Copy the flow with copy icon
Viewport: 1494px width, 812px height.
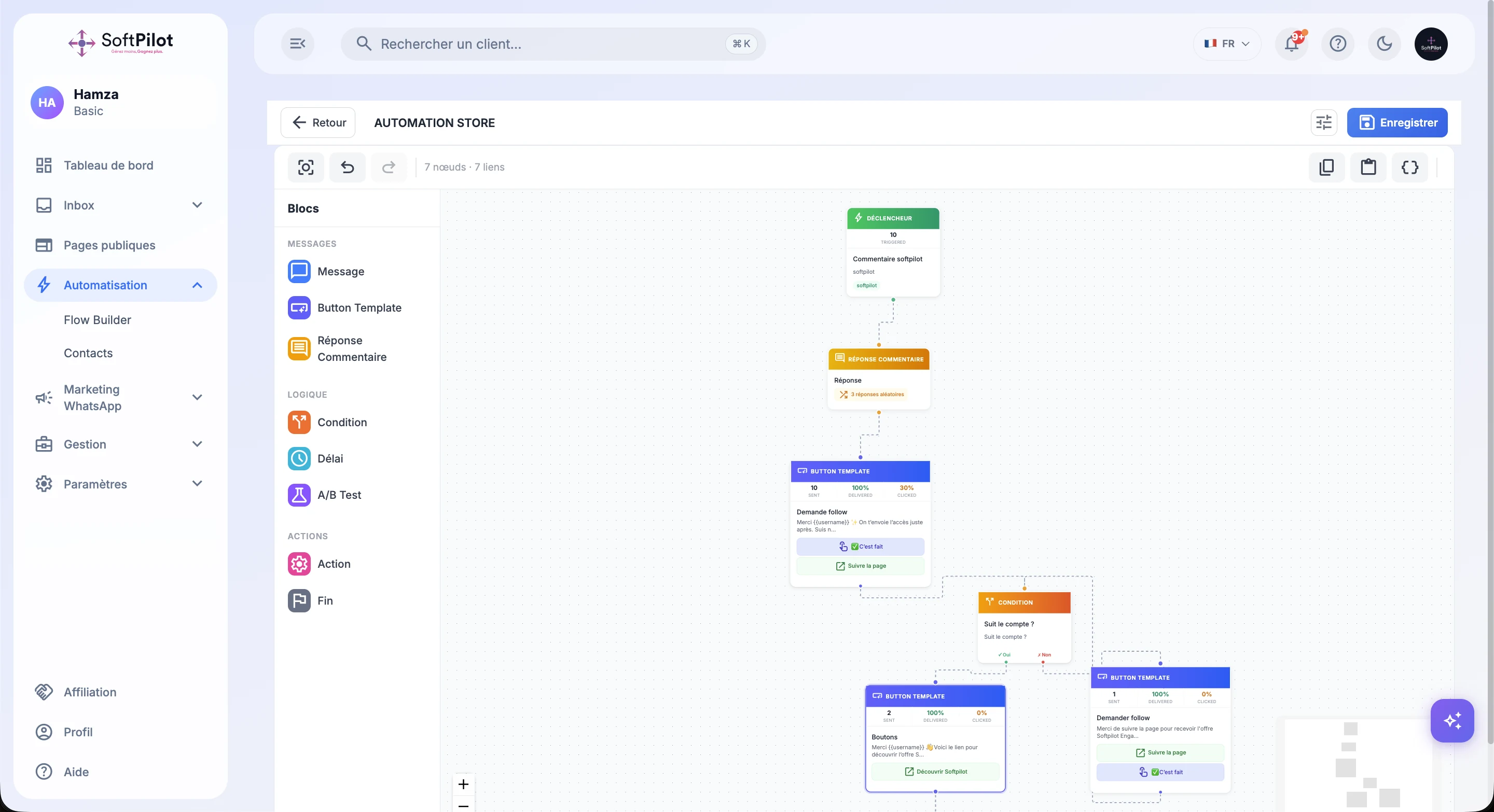(x=1326, y=167)
